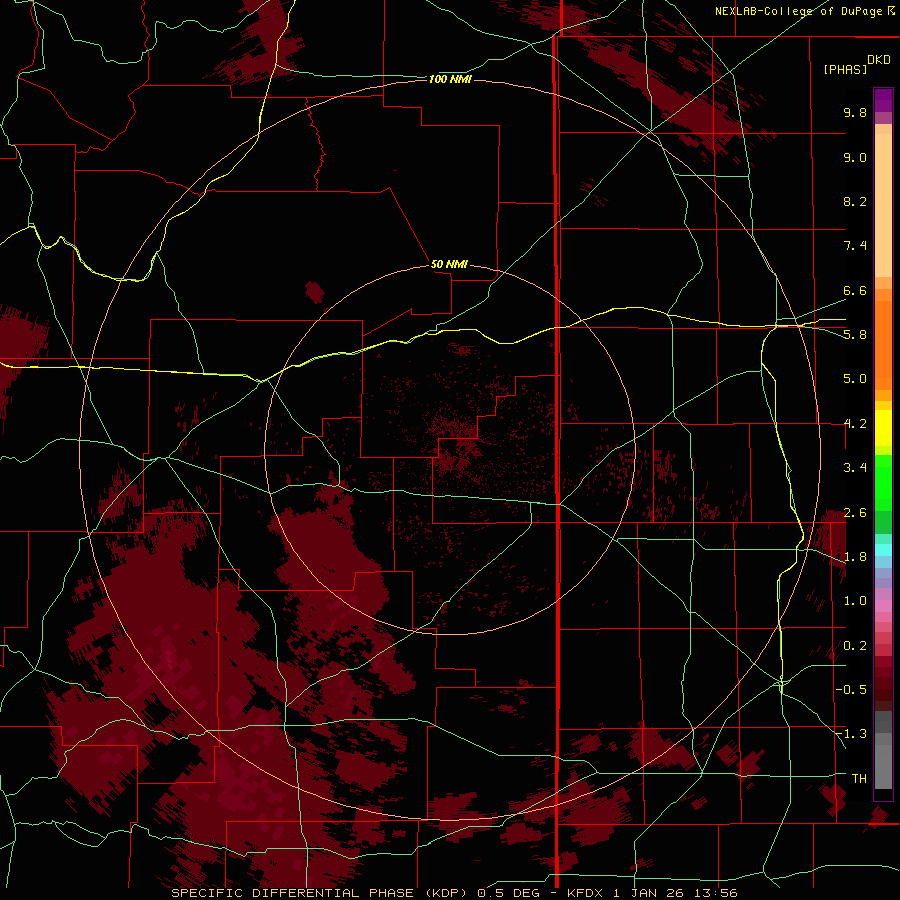Viewport: 900px width, 900px height.
Task: Click the 5.8 legend value
Action: click(855, 335)
